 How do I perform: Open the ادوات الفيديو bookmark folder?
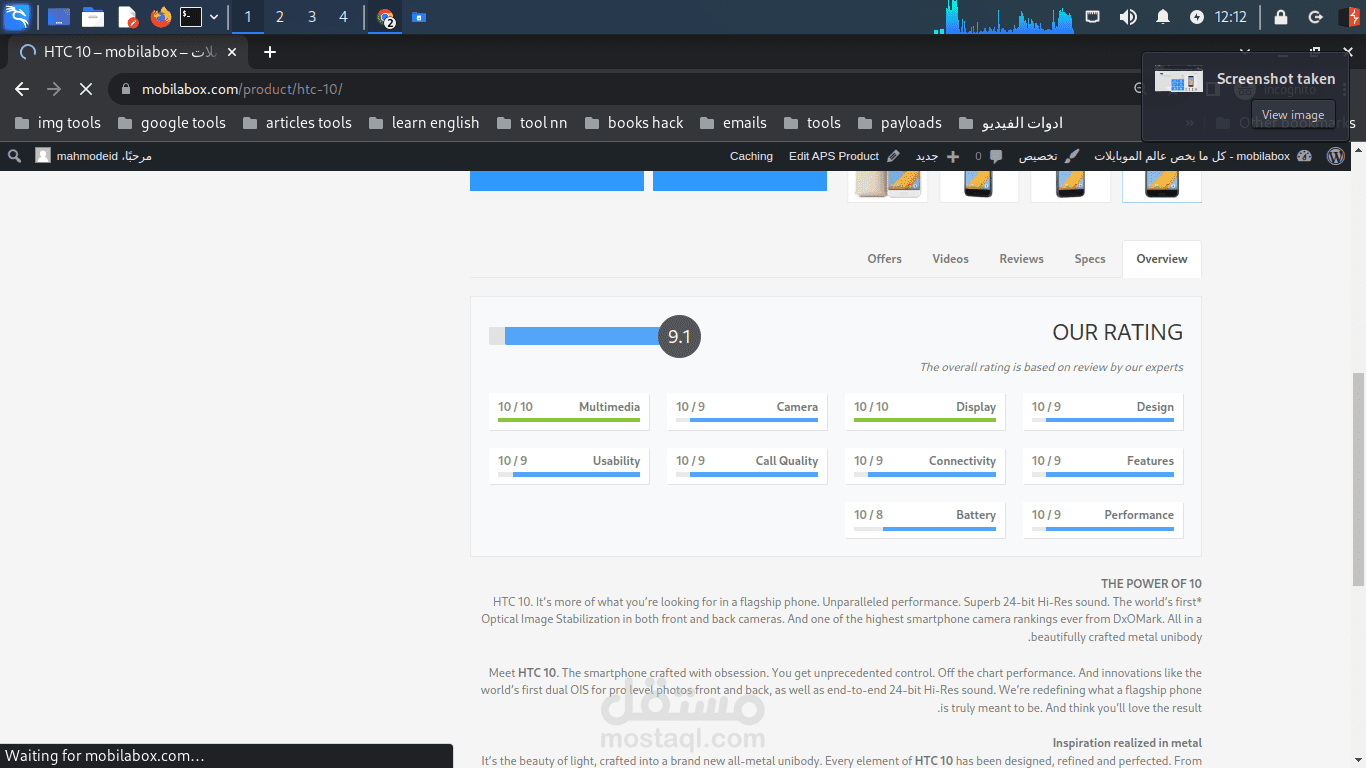(x=1010, y=123)
